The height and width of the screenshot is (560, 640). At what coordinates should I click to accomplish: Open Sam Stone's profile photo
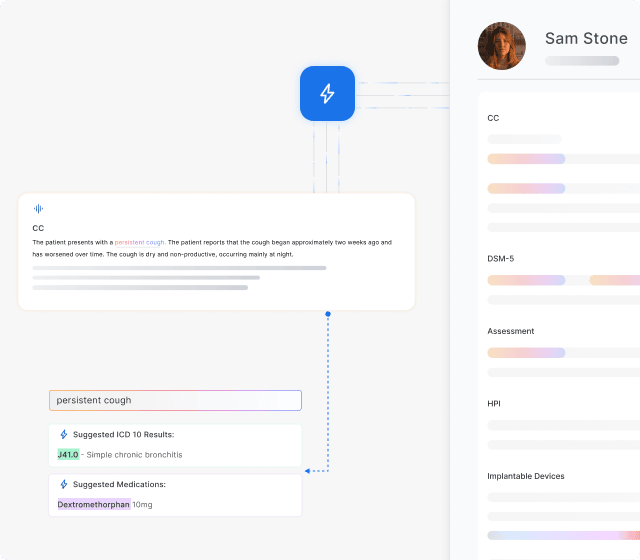pyautogui.click(x=501, y=46)
